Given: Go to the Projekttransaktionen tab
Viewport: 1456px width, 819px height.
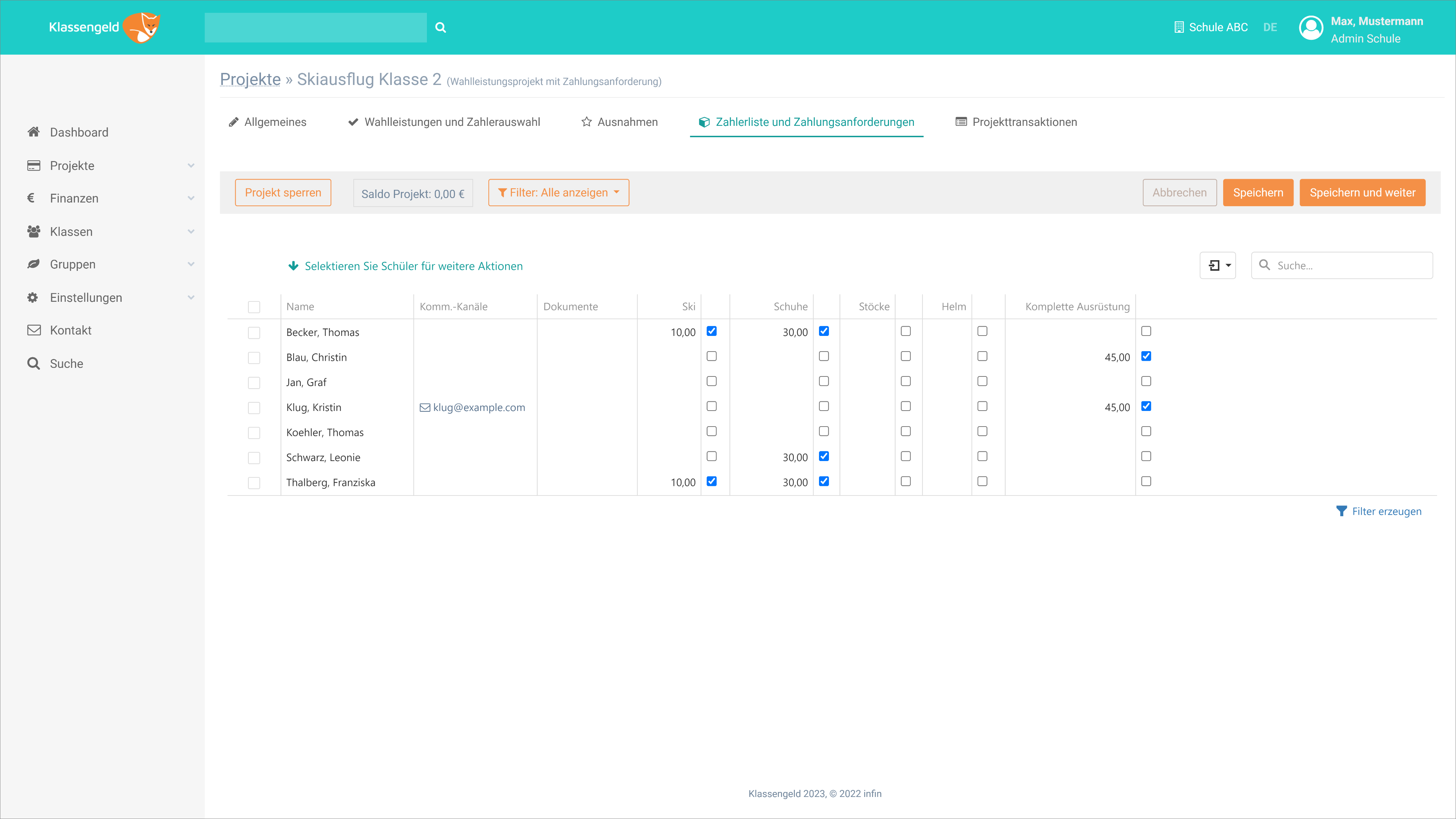Looking at the screenshot, I should pyautogui.click(x=1016, y=122).
